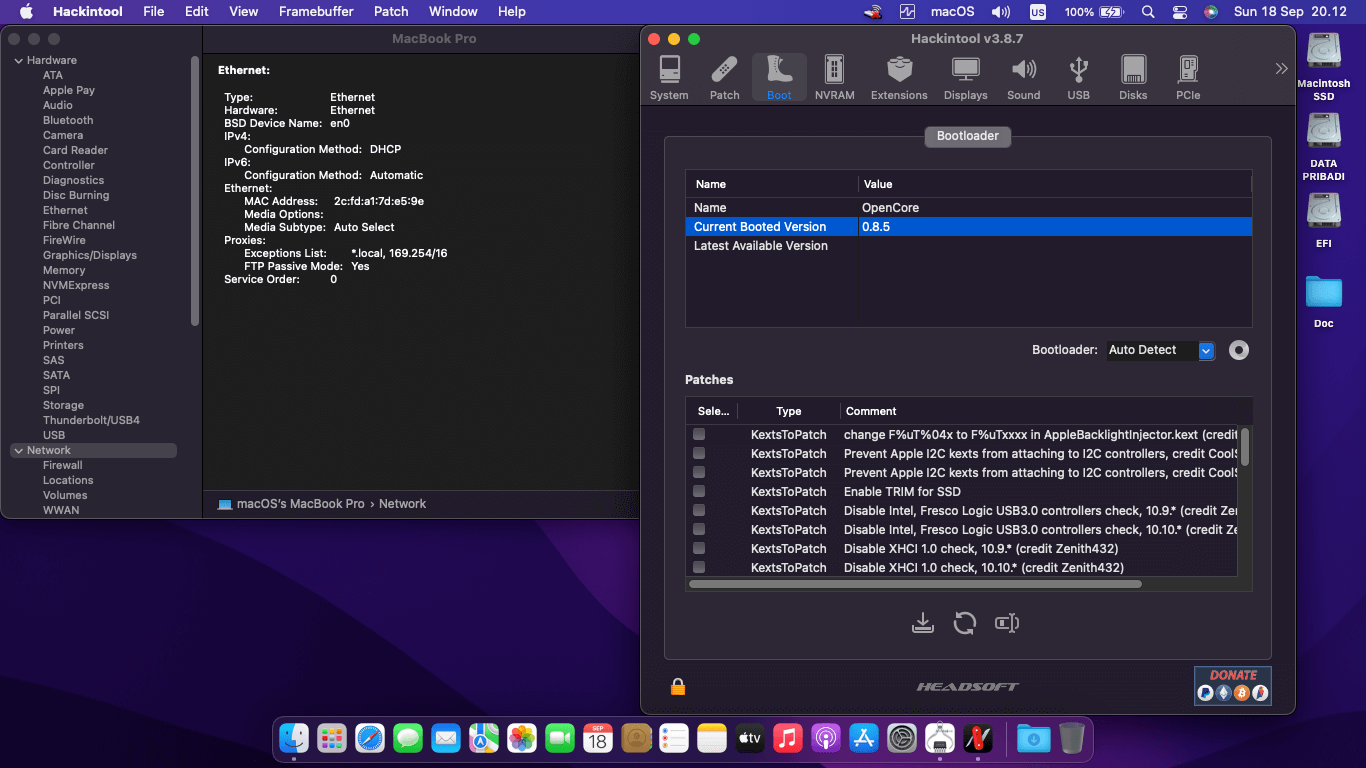Click the download icon below the Patches list
The image size is (1366, 768).
(x=923, y=623)
